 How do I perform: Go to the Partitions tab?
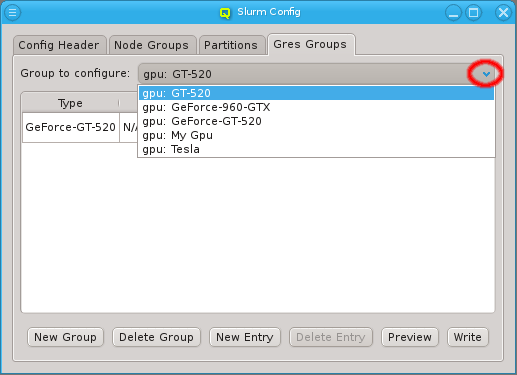click(x=231, y=45)
